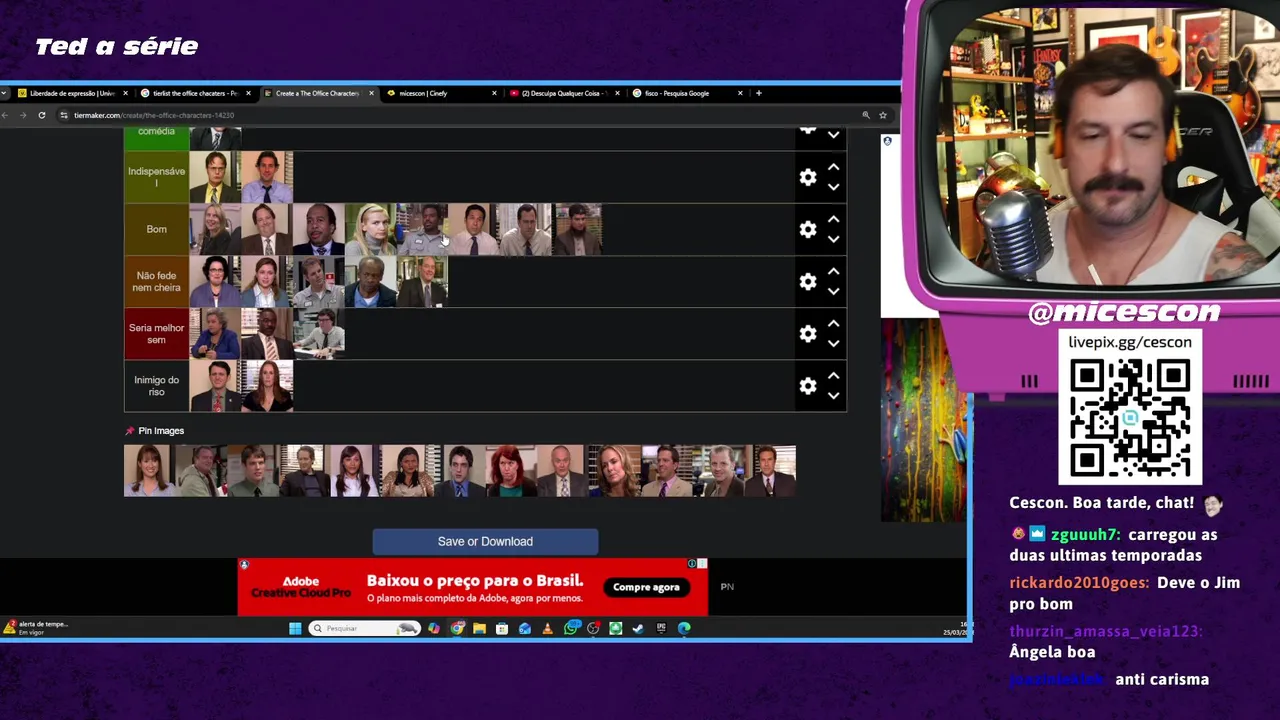Open File Explorer from the taskbar
Viewport: 1280px width, 720px height.
479,628
